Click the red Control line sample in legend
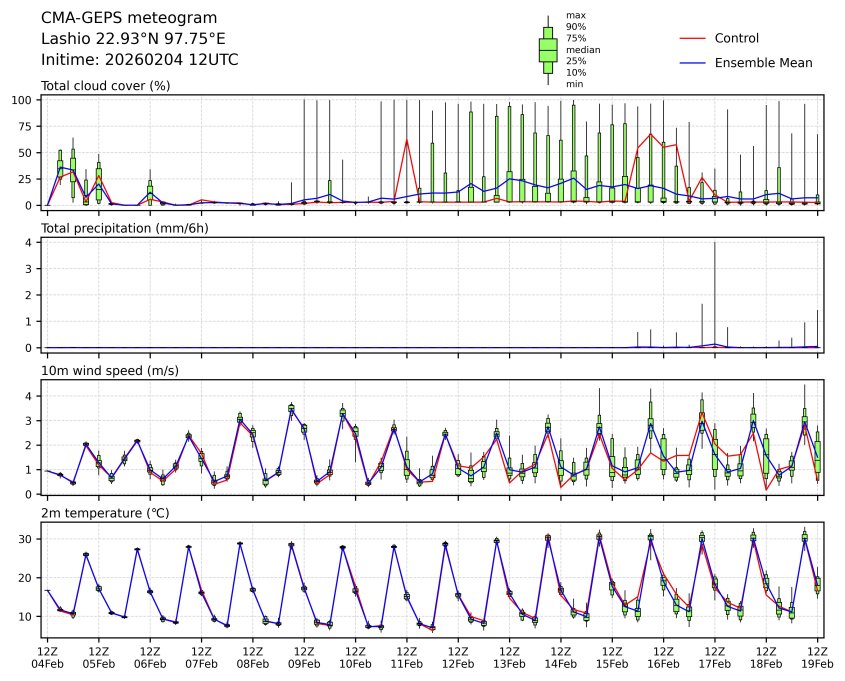 pos(693,39)
